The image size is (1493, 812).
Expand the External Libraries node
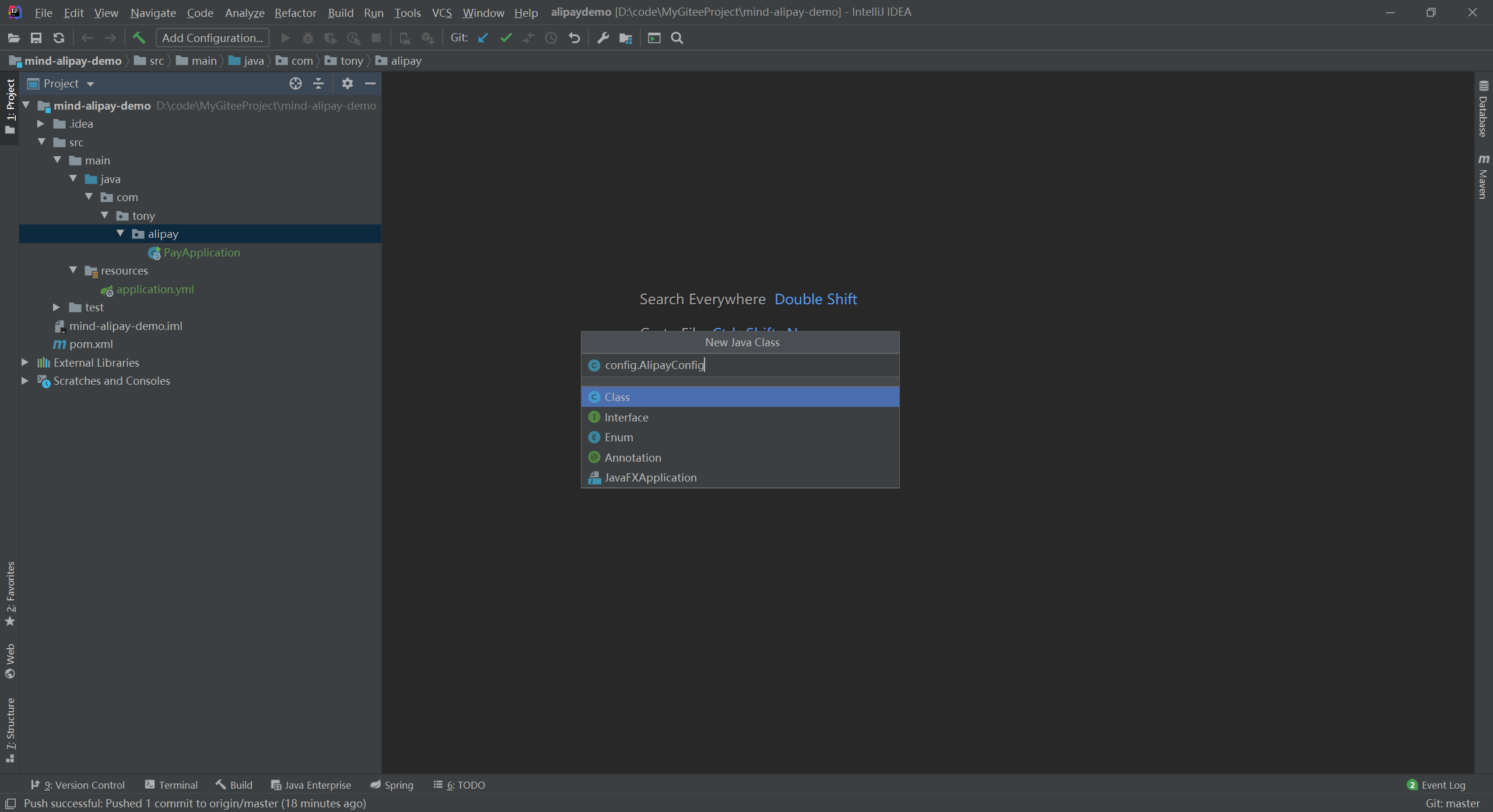(25, 363)
